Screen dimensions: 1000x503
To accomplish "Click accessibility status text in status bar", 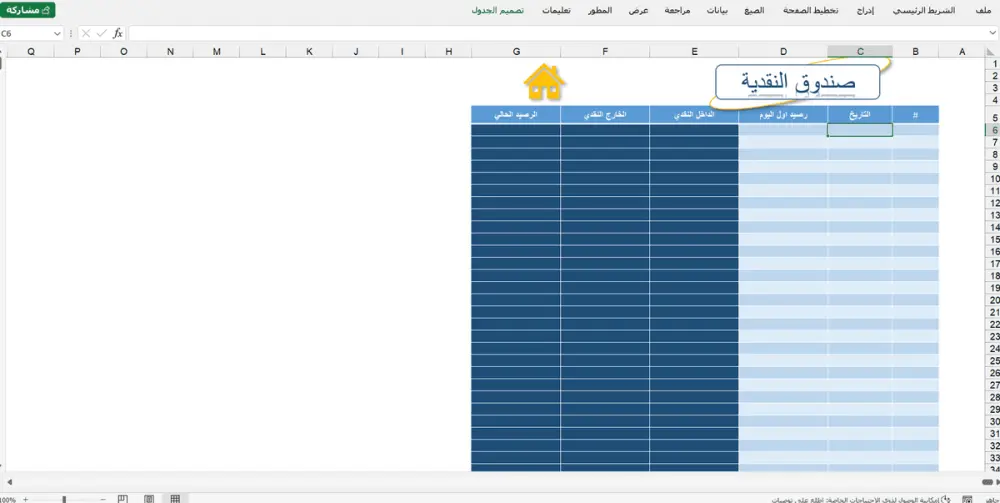I will pyautogui.click(x=855, y=500).
